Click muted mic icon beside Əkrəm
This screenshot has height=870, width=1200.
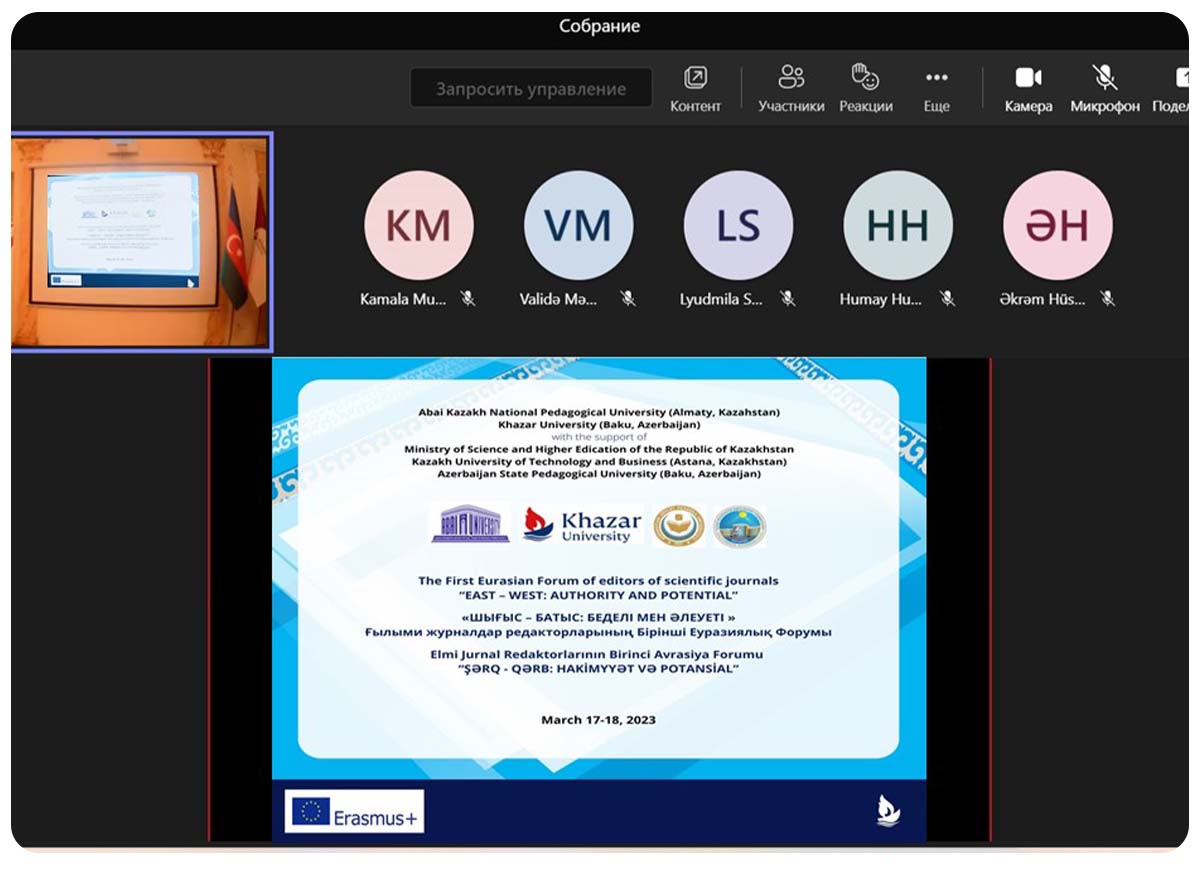click(x=1107, y=298)
